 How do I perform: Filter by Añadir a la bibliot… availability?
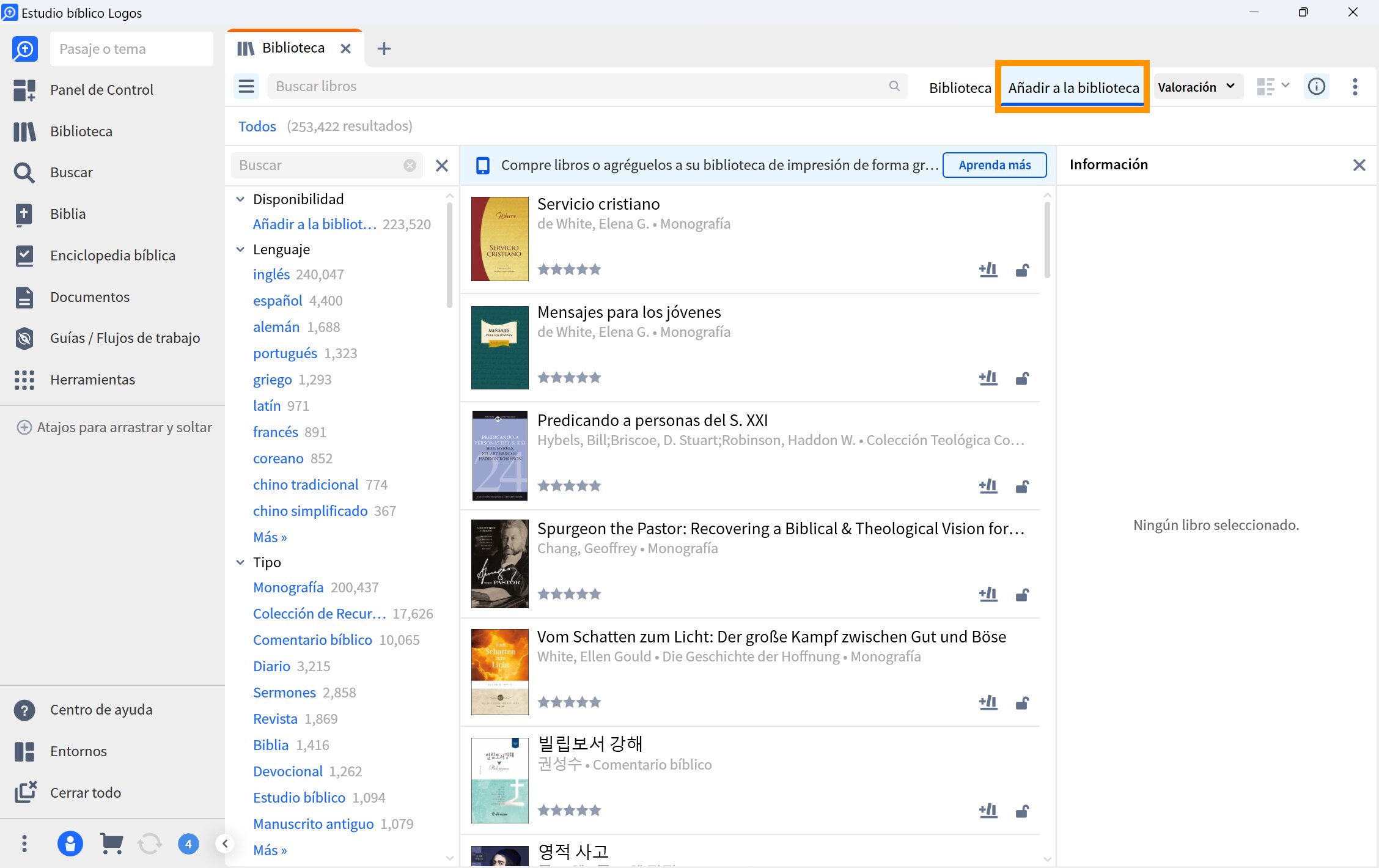315,224
